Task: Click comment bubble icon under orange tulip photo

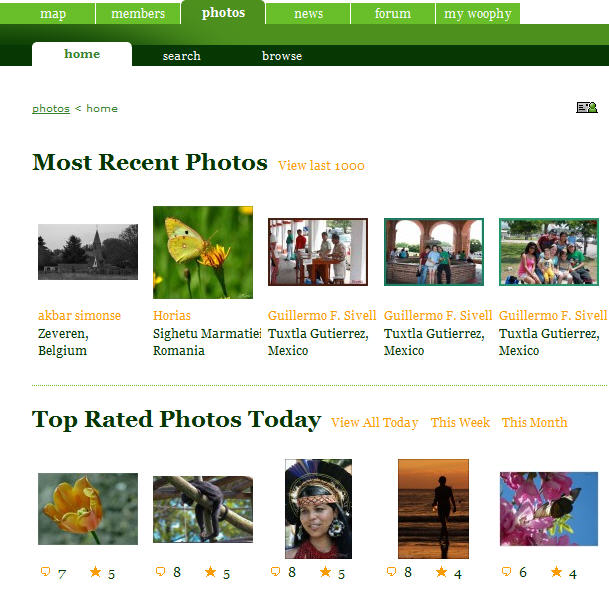Action: tap(45, 572)
